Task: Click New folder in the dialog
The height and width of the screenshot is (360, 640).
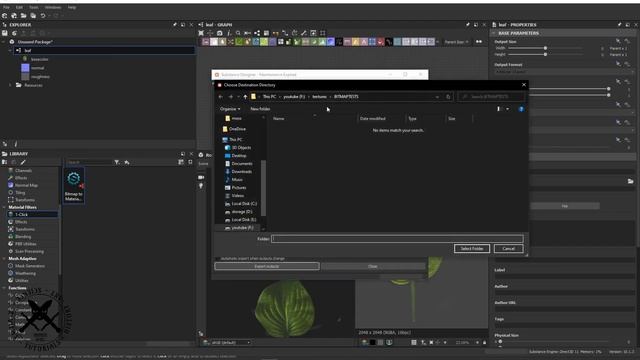Action: coord(260,109)
